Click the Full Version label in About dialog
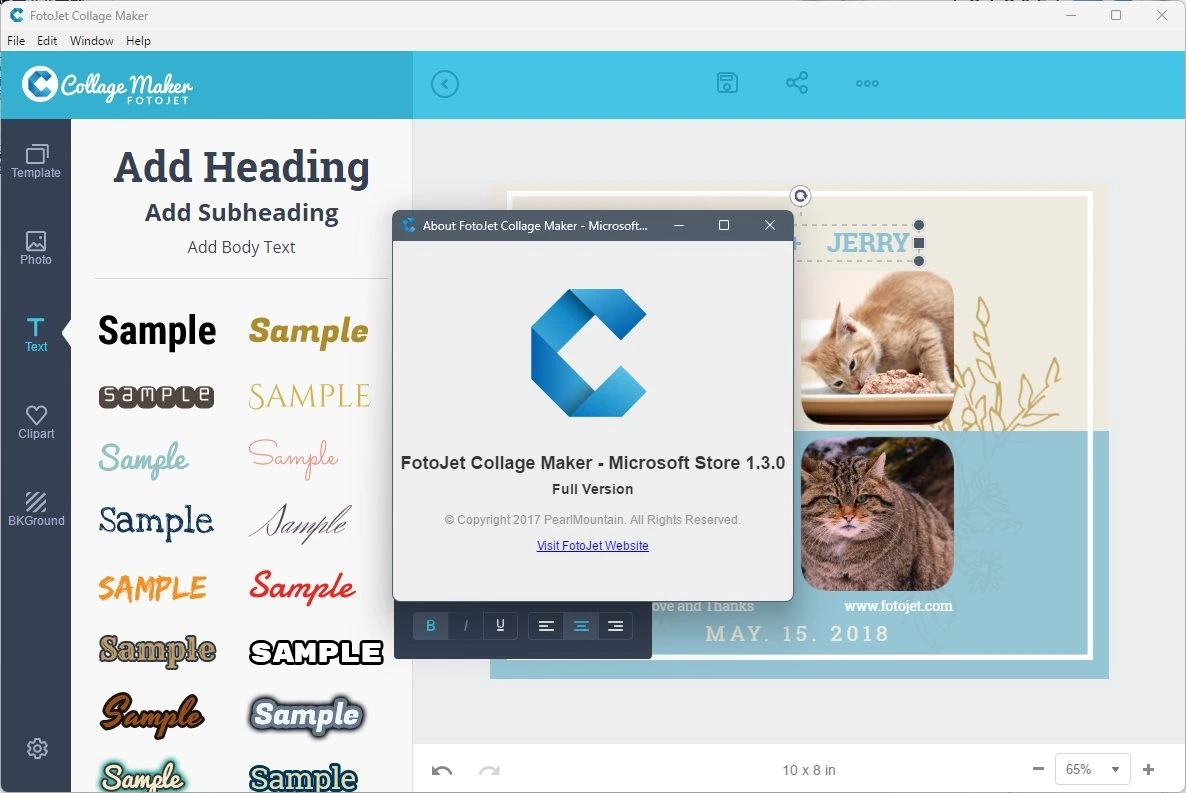The image size is (1186, 793). (592, 489)
